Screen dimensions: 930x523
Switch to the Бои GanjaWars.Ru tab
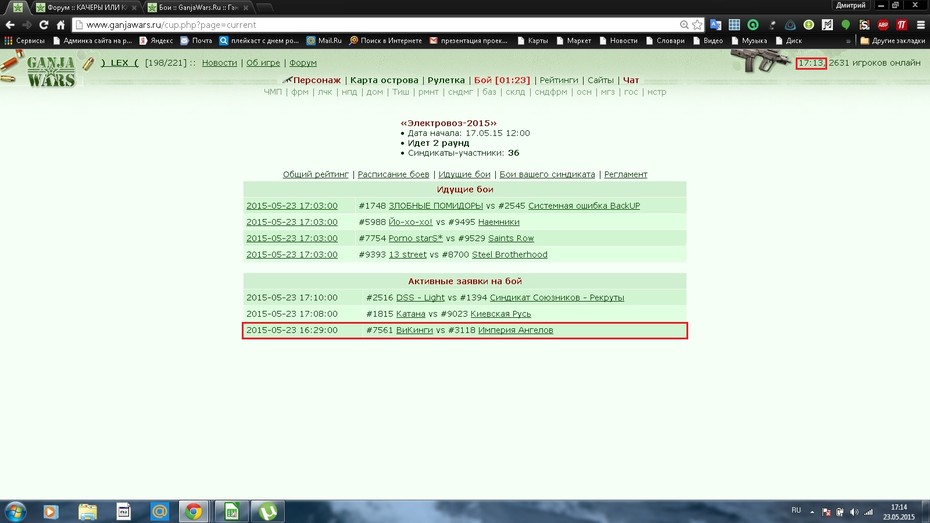(x=198, y=8)
